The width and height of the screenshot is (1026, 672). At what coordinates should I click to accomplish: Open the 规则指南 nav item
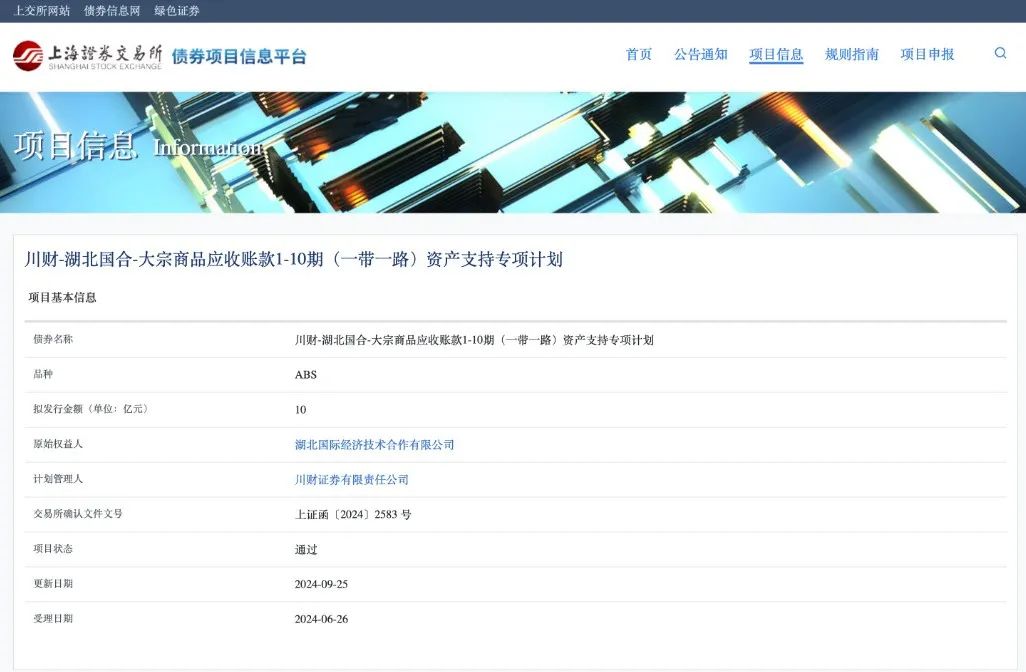[x=851, y=54]
